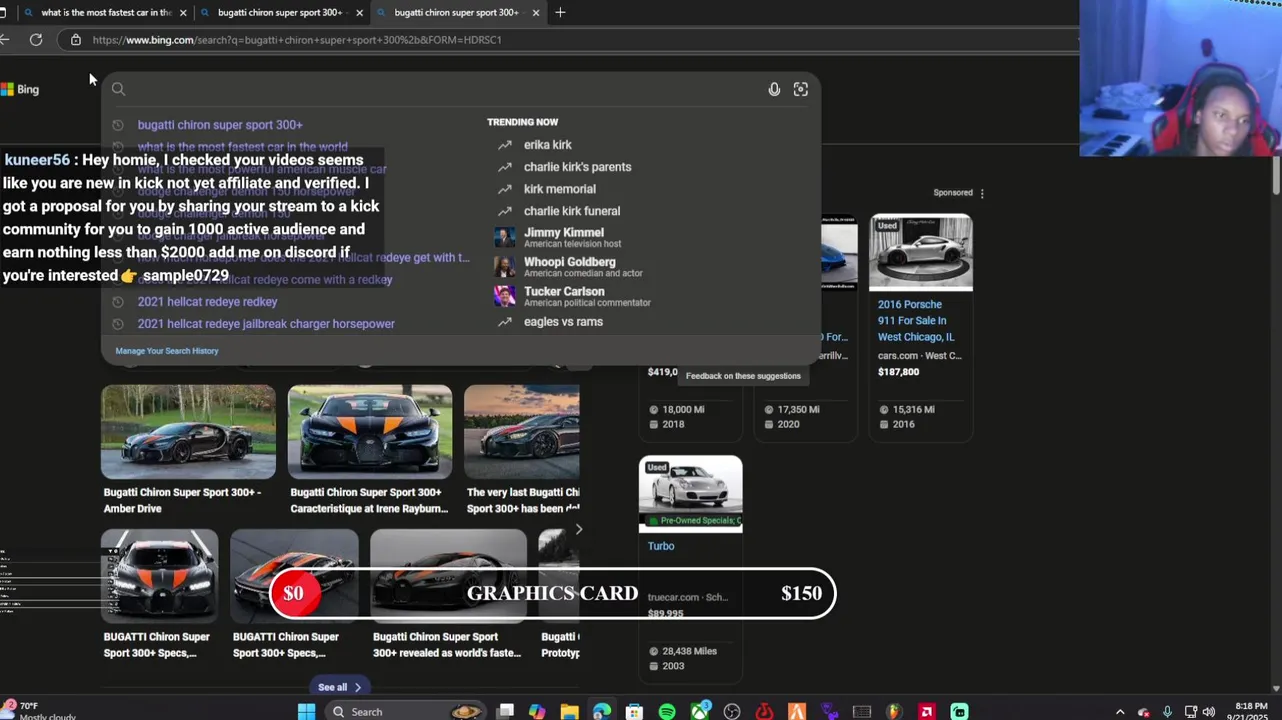1282x720 pixels.
Task: Open a new browser tab with plus icon
Action: [x=560, y=13]
